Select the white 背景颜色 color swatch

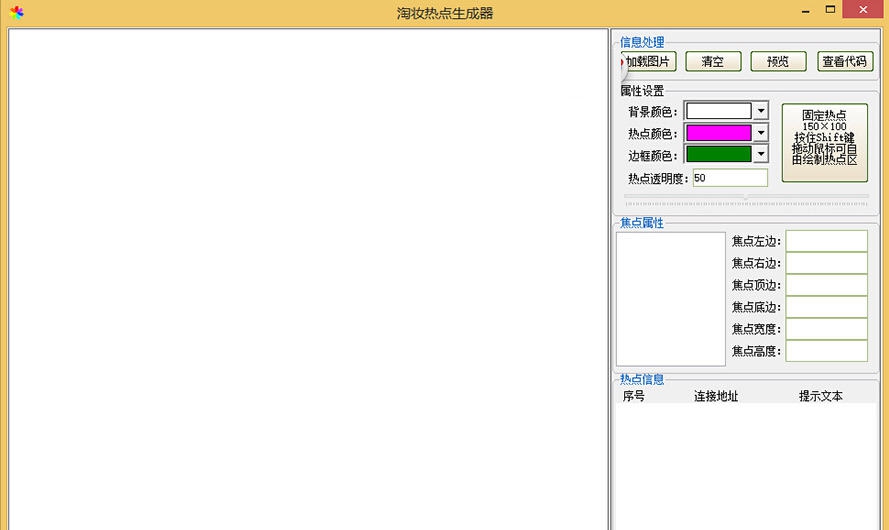click(718, 111)
